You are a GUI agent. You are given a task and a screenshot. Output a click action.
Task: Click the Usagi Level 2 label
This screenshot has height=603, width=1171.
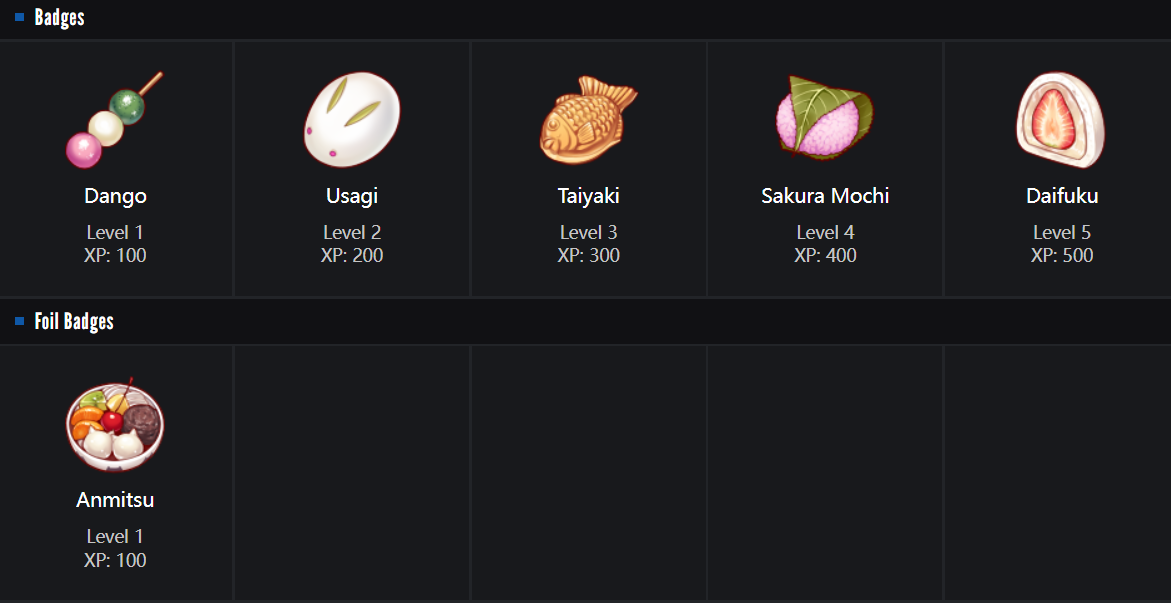click(x=352, y=232)
